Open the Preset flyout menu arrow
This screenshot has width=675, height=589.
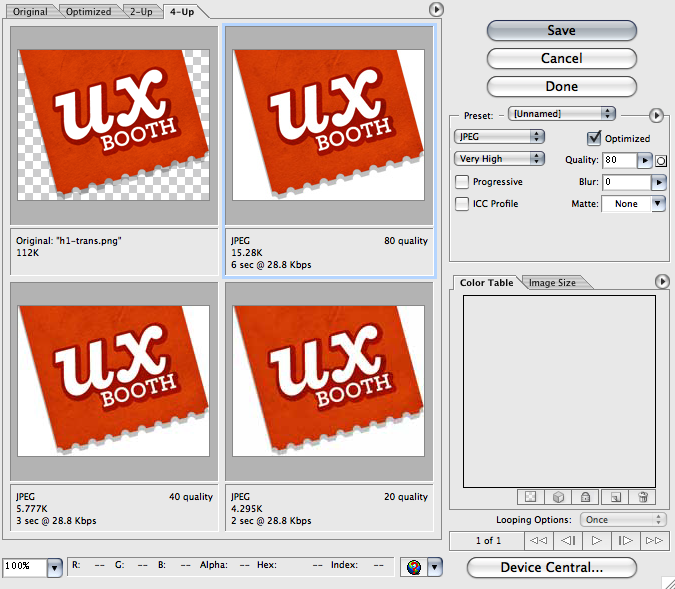tap(656, 115)
